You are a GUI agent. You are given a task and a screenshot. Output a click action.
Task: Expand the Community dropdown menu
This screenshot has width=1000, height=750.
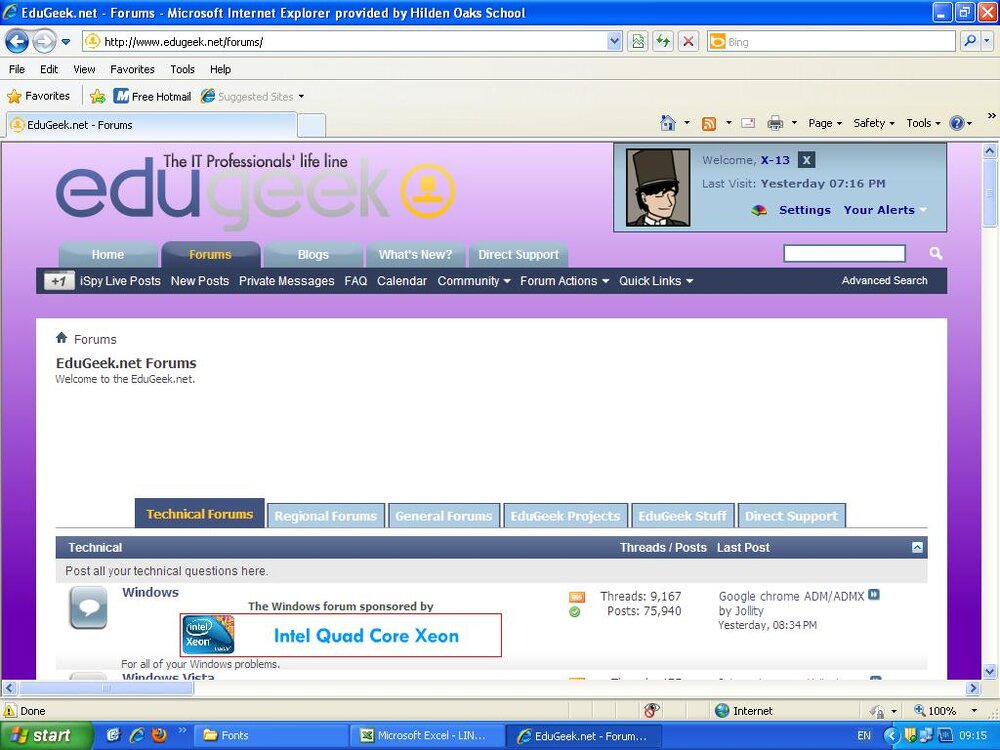pos(473,281)
